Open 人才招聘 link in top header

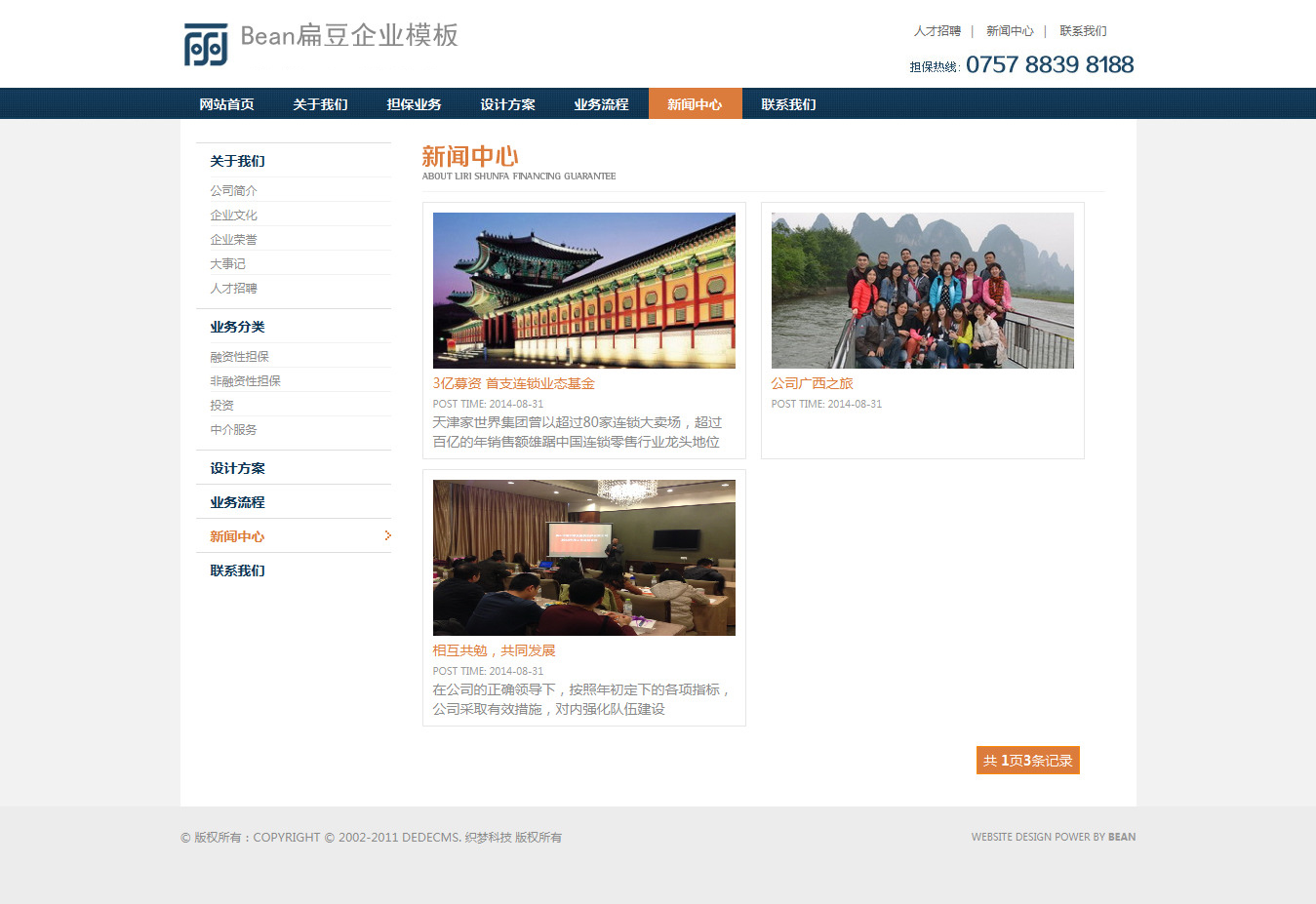(937, 31)
